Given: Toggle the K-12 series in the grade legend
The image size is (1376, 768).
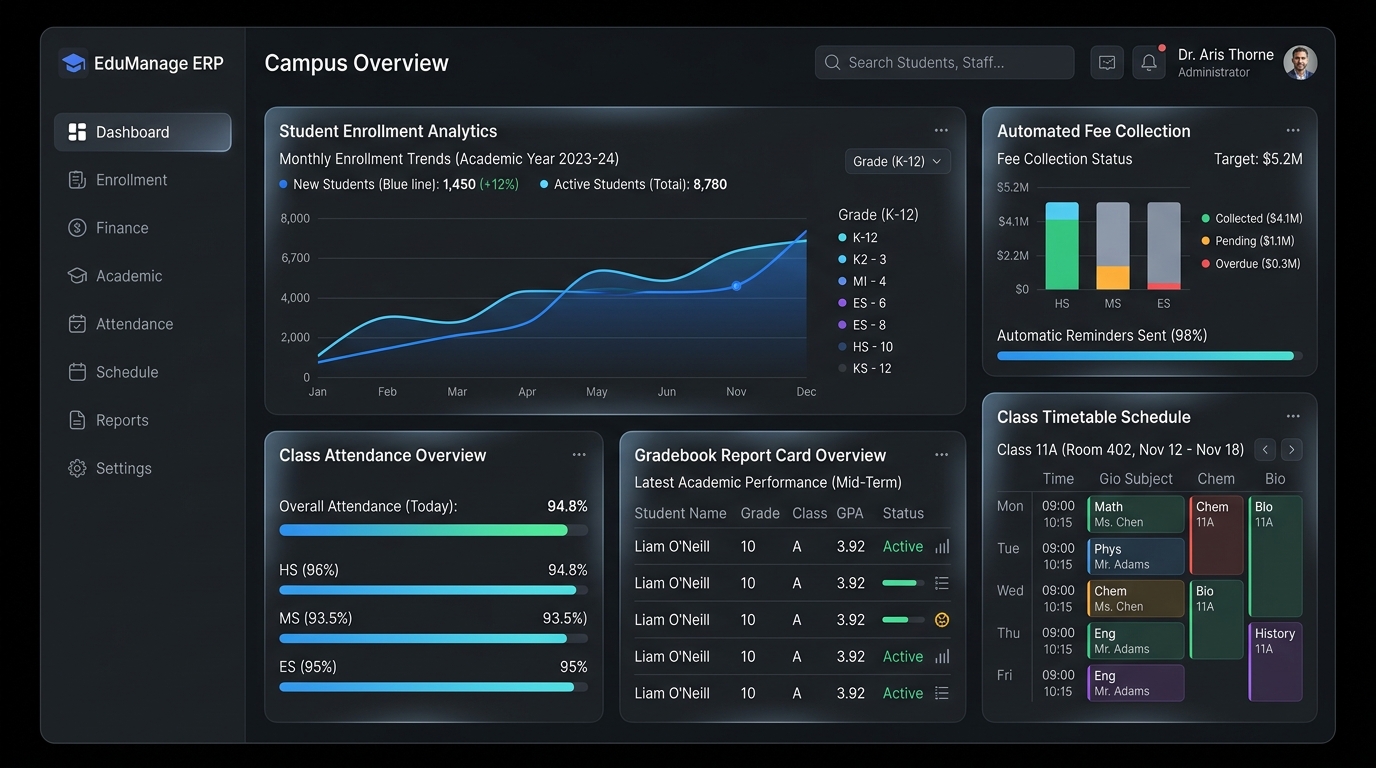Looking at the screenshot, I should [857, 238].
